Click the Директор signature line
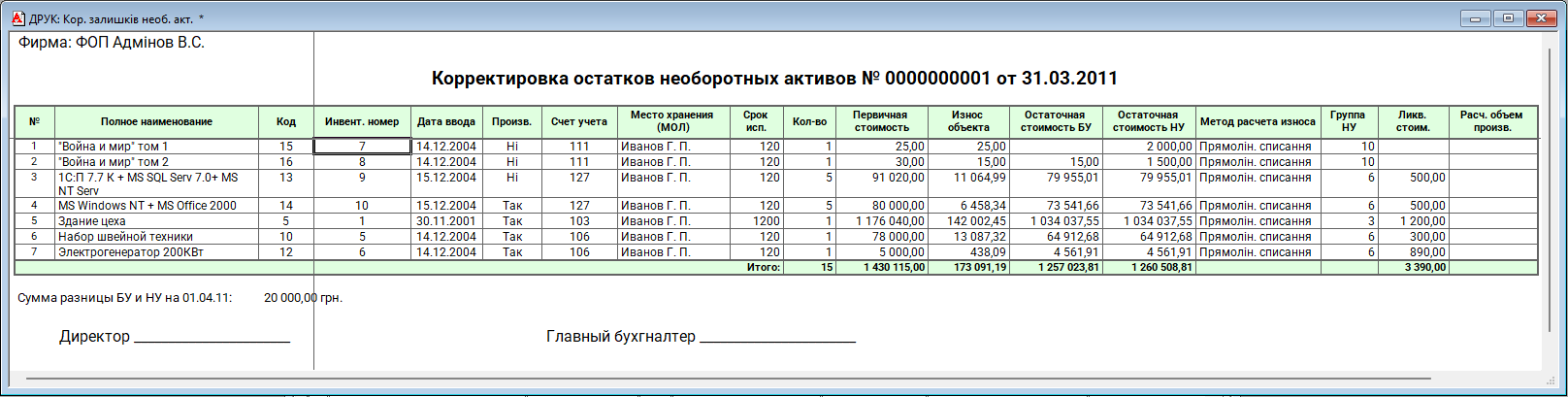Screen dimensions: 1568x397 212,338
